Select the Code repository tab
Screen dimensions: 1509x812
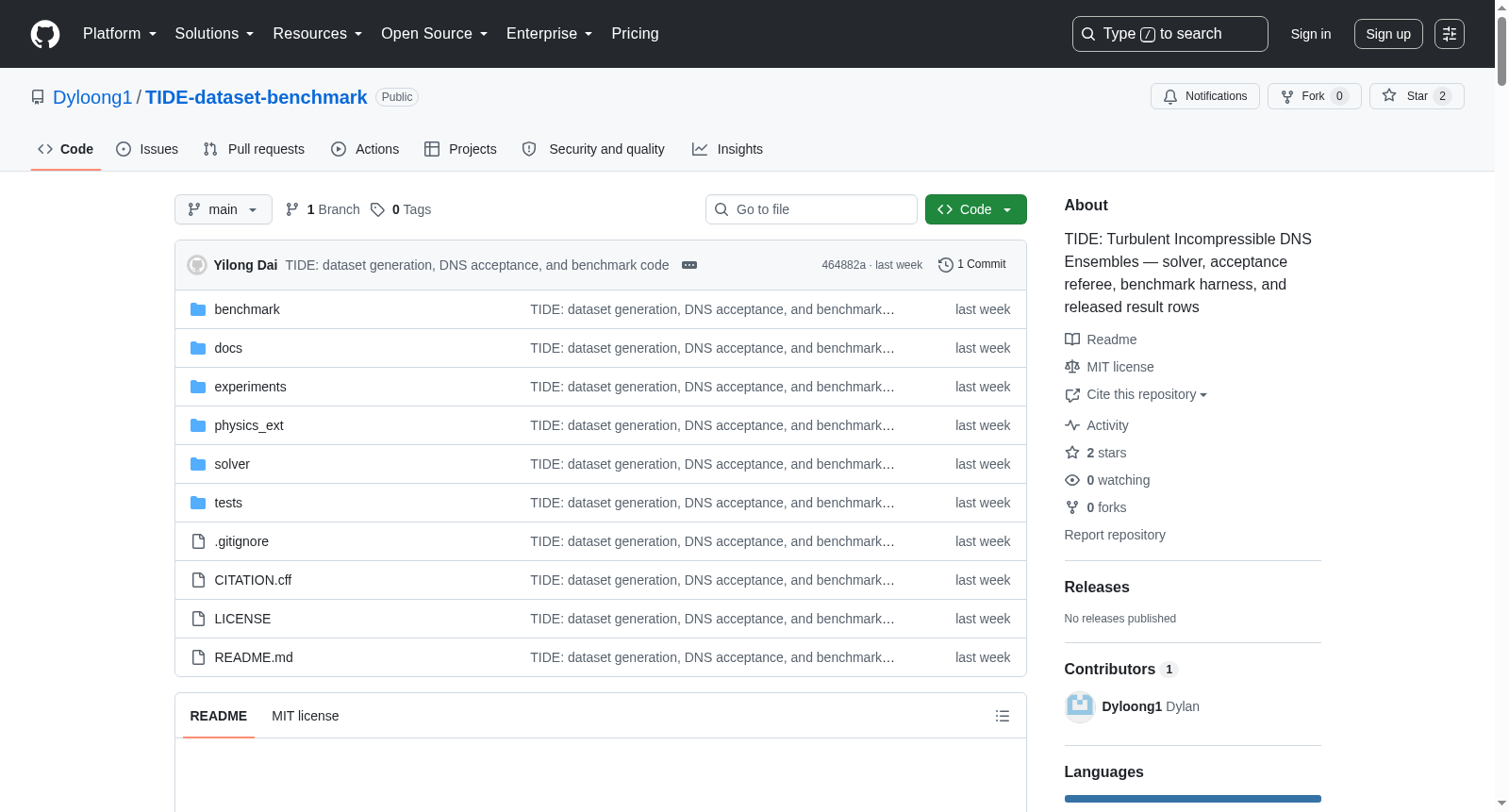click(66, 149)
